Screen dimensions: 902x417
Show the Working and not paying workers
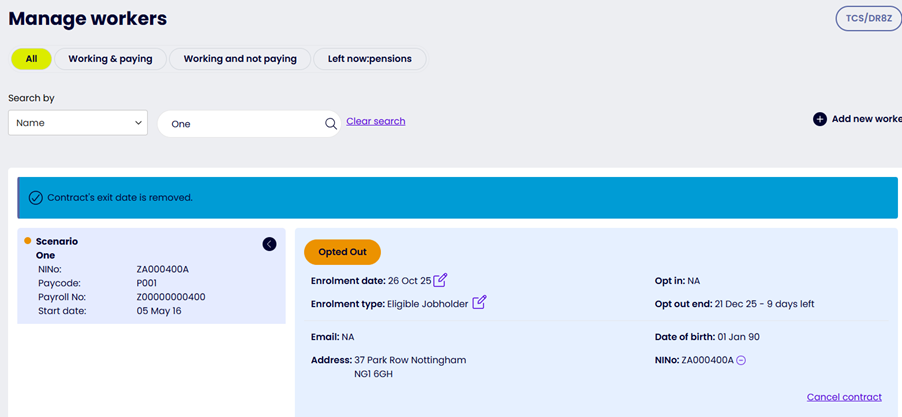[x=240, y=59]
